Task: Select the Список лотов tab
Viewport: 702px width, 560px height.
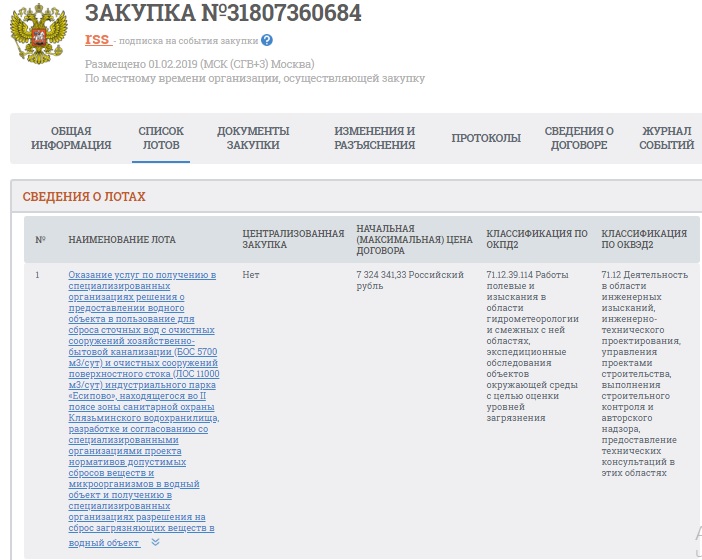Action: [x=161, y=138]
